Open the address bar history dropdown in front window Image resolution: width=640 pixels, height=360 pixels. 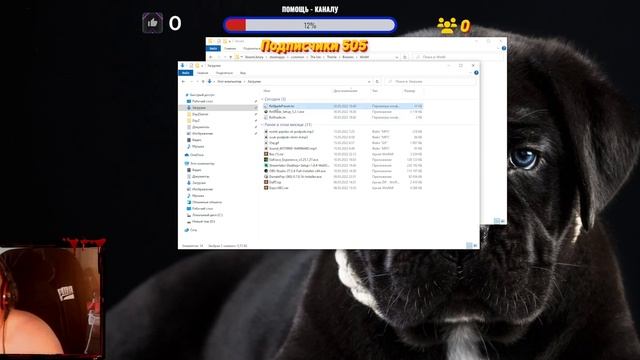point(369,82)
